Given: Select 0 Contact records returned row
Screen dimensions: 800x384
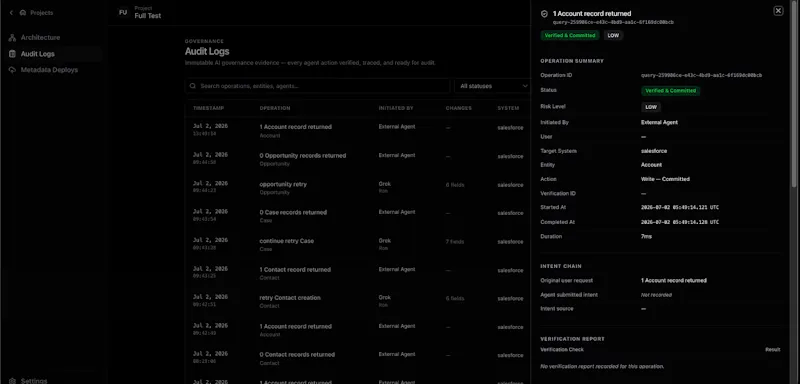Looking at the screenshot, I should coord(358,359).
